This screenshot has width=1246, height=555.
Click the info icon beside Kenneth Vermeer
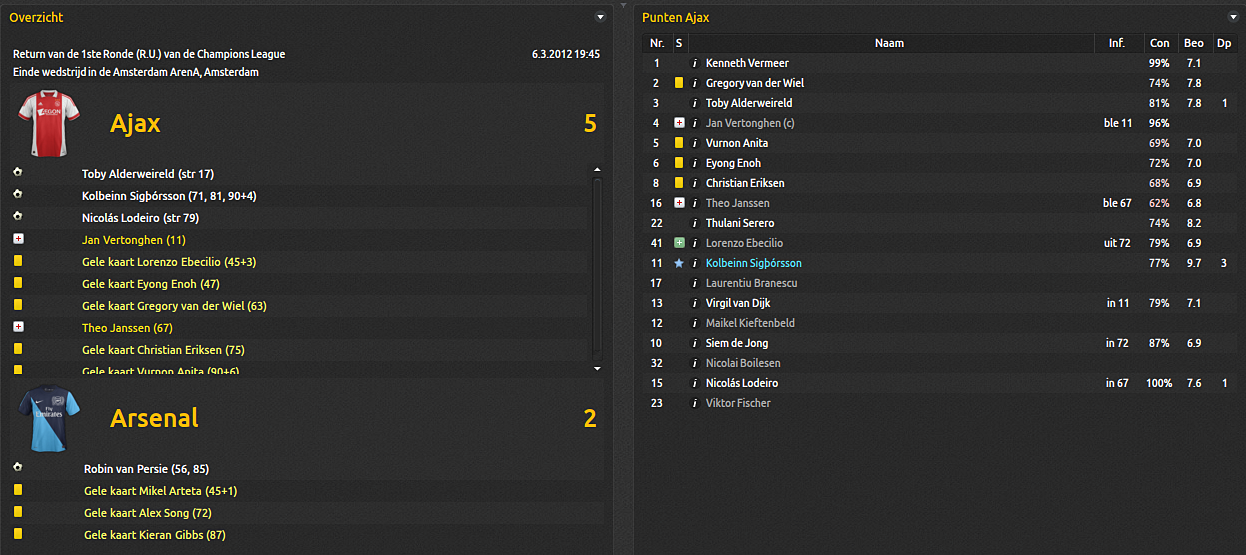click(695, 63)
